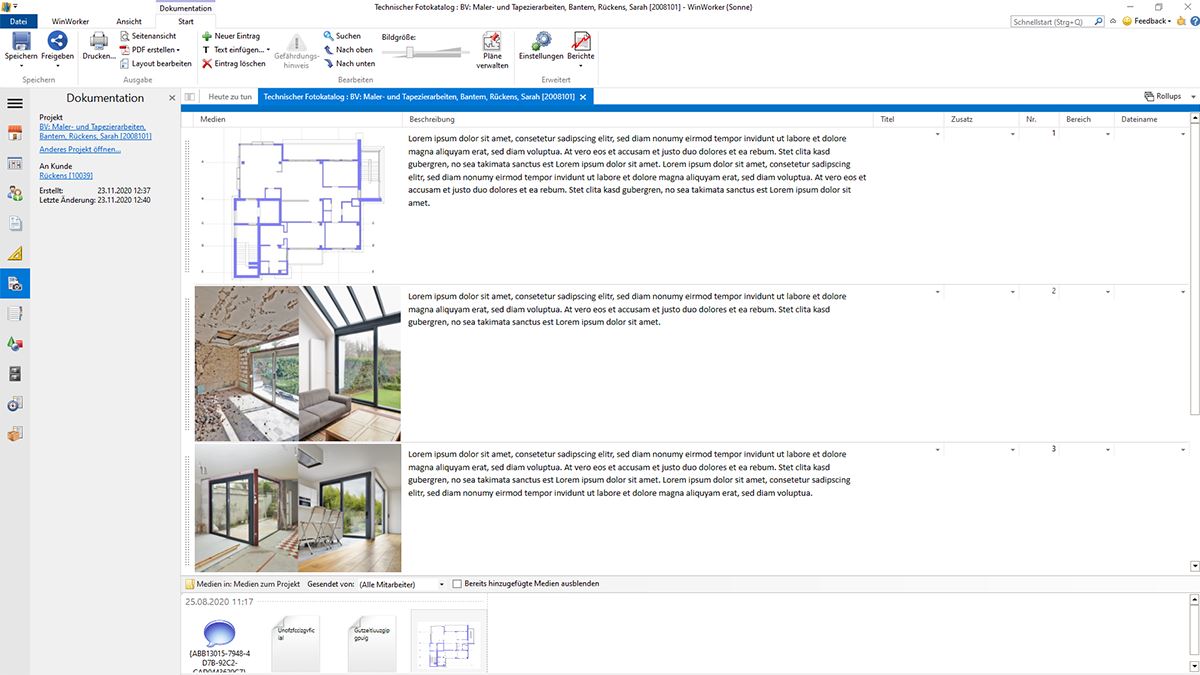Viewport: 1200px width, 675px height.
Task: Toggle the panel layout icon left of Heute zu tun
Action: point(190,97)
